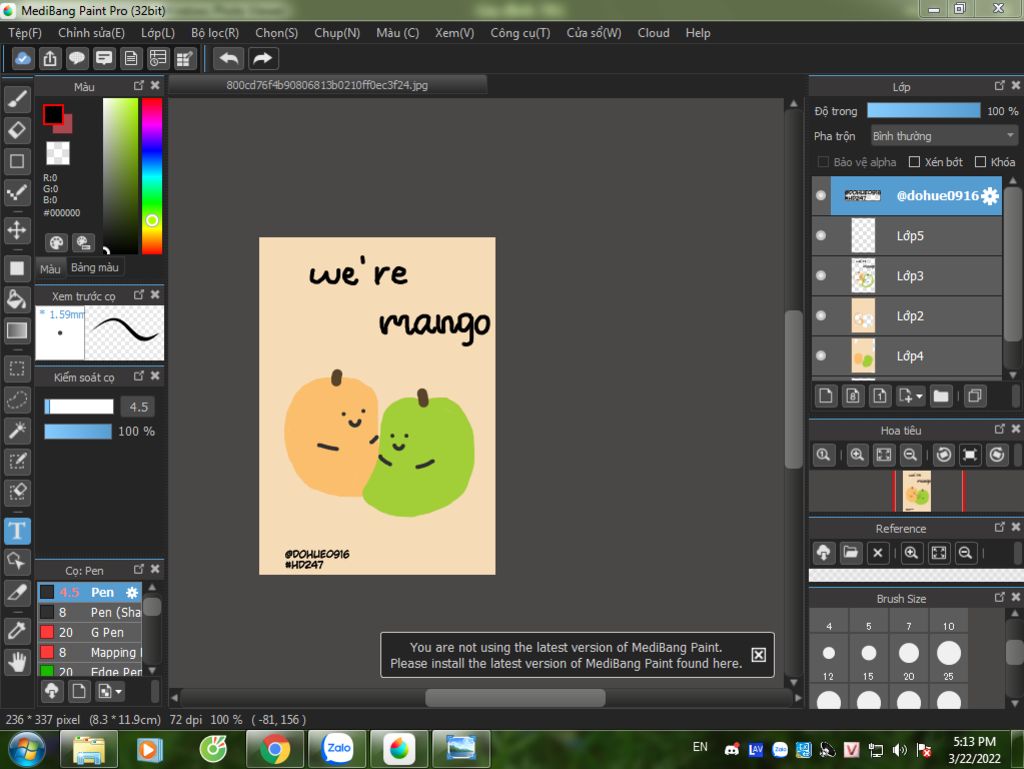Dismiss the update notification message
Screen dimensions: 1024x769
[x=758, y=655]
